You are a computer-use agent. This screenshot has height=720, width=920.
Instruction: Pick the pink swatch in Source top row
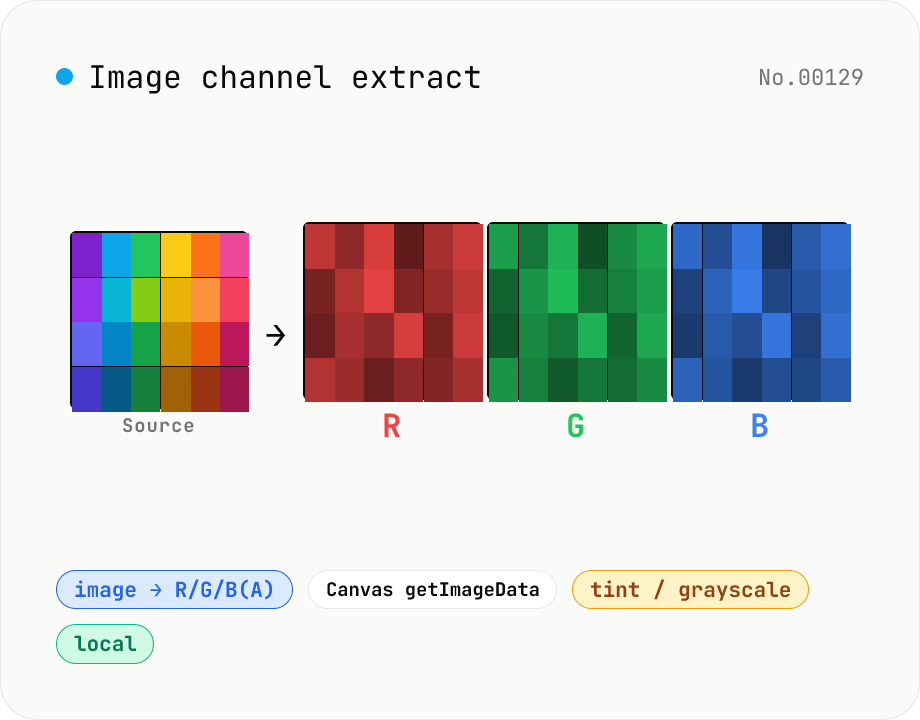point(235,255)
